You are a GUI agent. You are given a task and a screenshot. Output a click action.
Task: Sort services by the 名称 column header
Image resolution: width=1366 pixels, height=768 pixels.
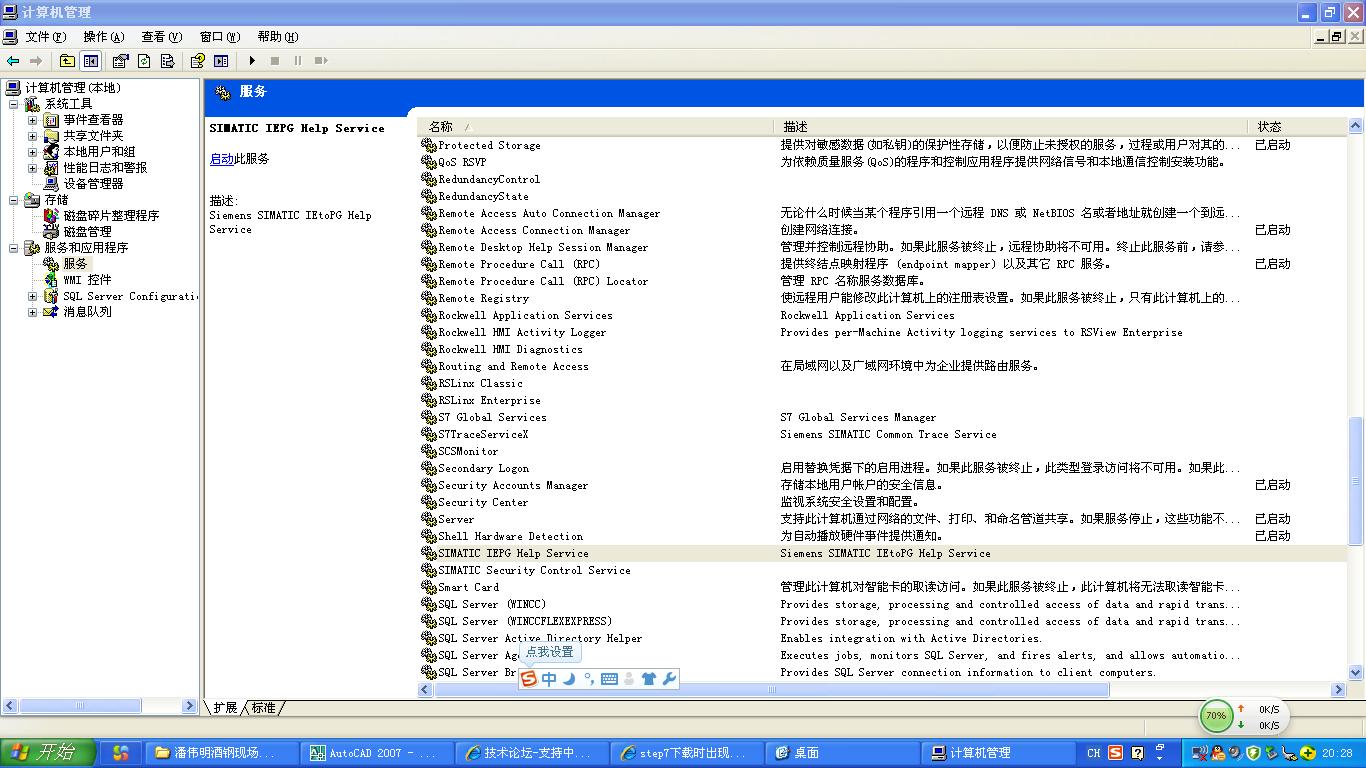click(x=596, y=127)
